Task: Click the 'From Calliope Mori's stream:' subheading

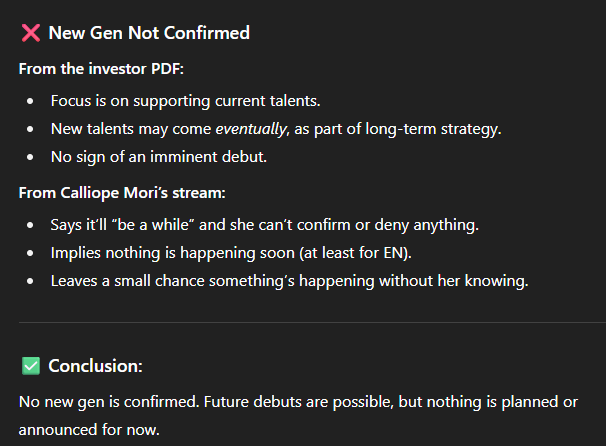Action: 122,193
